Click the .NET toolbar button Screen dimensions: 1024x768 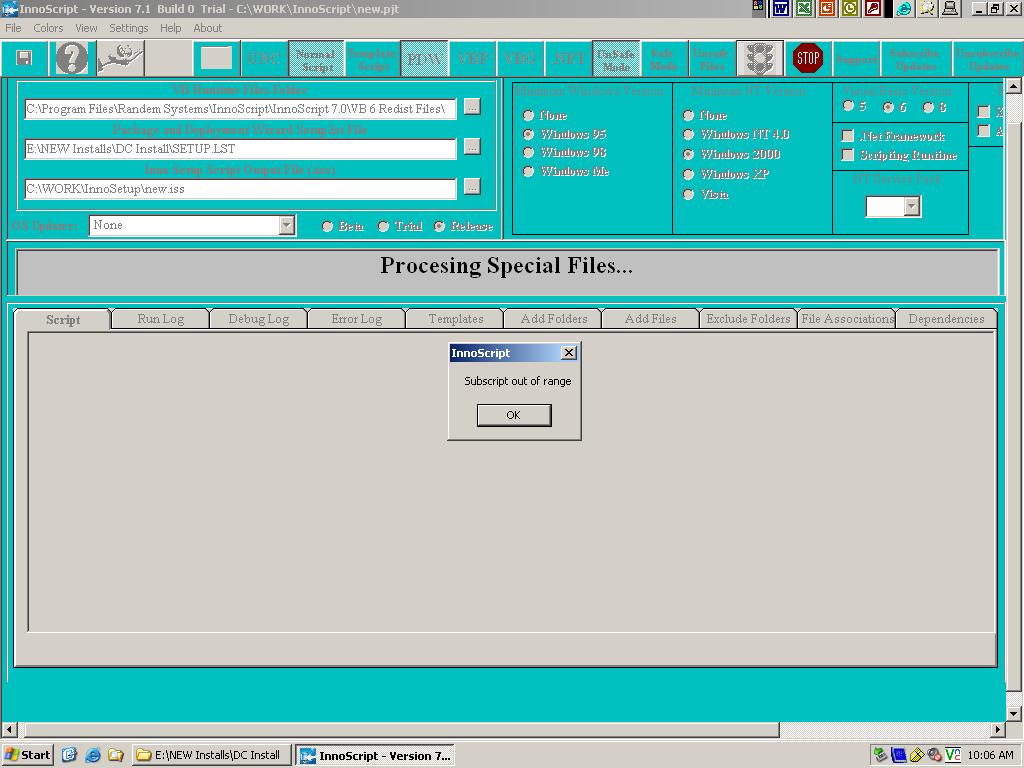[x=568, y=60]
